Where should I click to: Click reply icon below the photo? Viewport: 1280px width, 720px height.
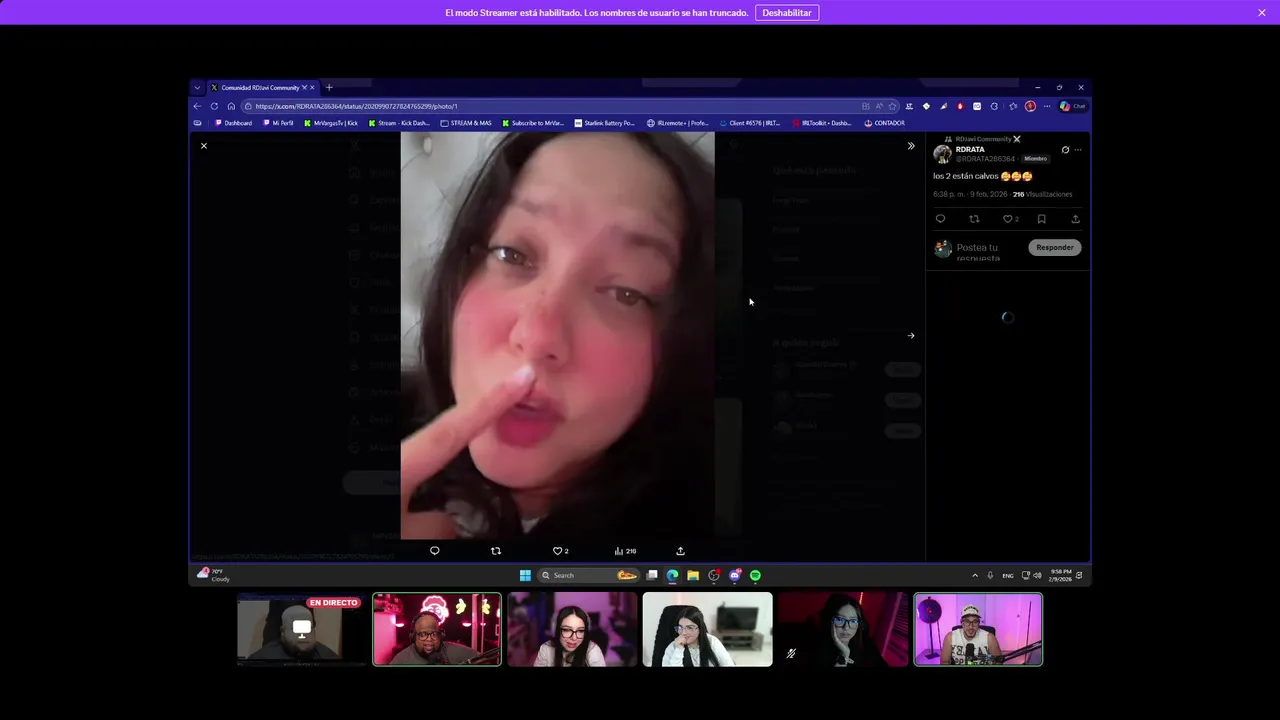[434, 551]
